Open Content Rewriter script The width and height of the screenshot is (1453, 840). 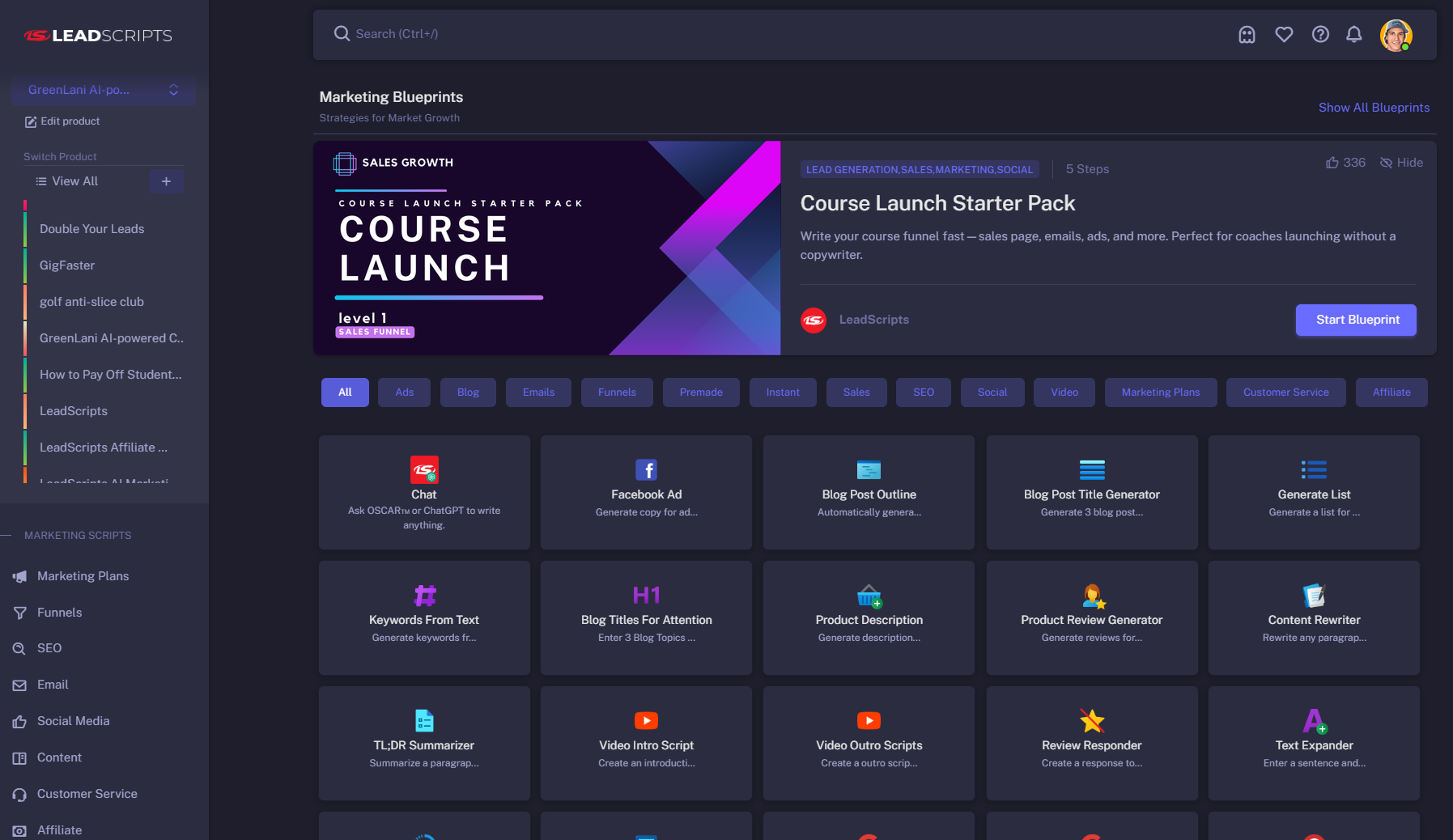(1314, 617)
